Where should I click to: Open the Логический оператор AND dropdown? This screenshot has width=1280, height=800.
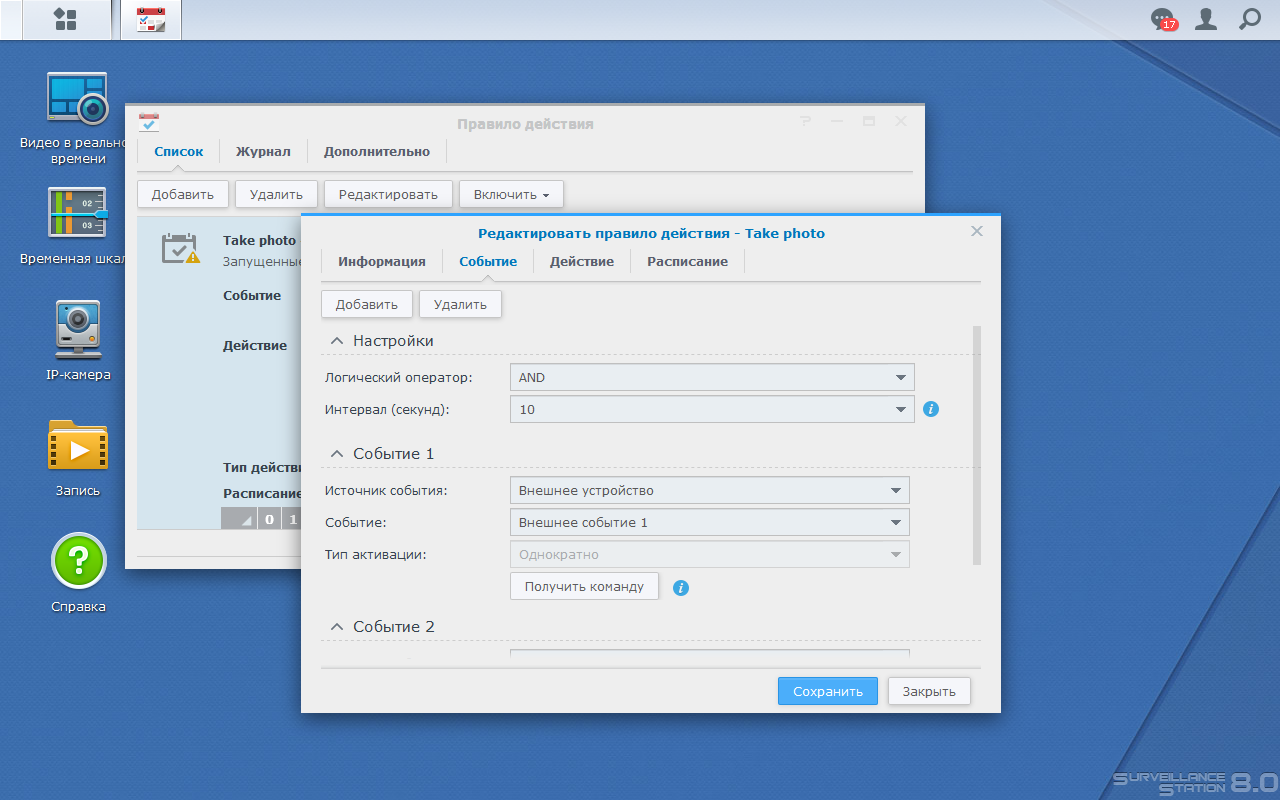pyautogui.click(x=712, y=377)
